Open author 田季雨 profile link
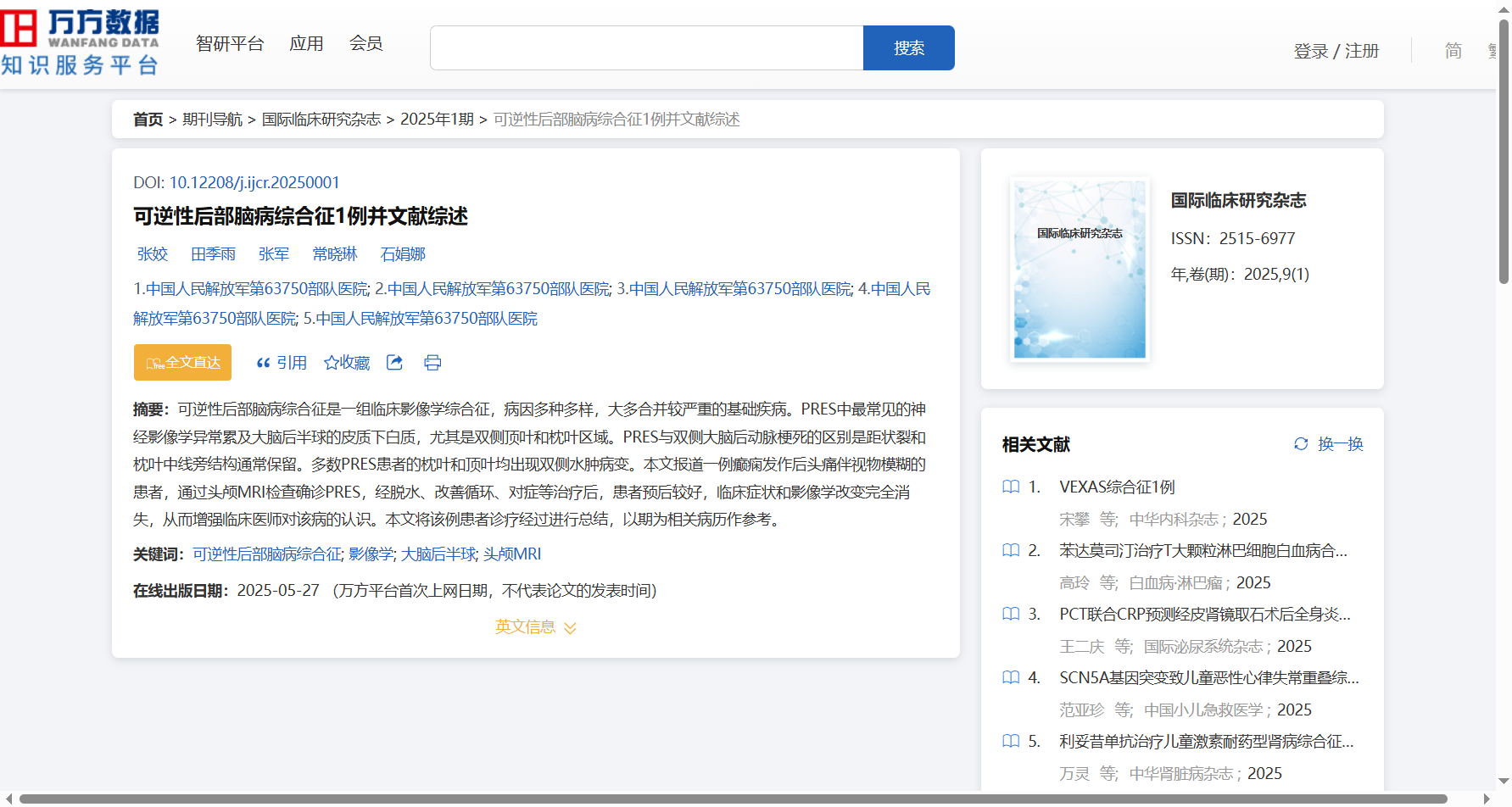 point(213,254)
